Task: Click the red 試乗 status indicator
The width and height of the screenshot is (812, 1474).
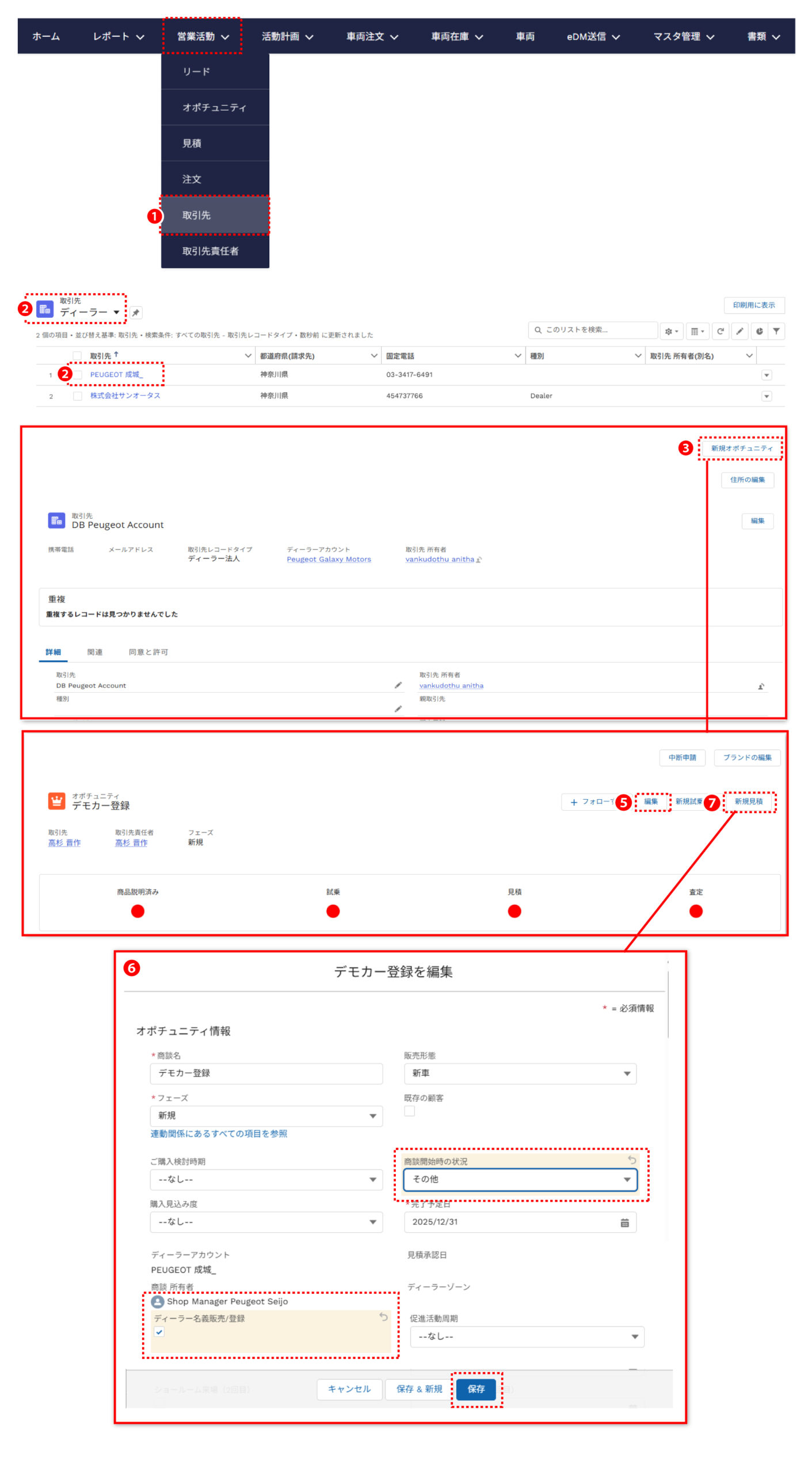Action: pos(333,911)
